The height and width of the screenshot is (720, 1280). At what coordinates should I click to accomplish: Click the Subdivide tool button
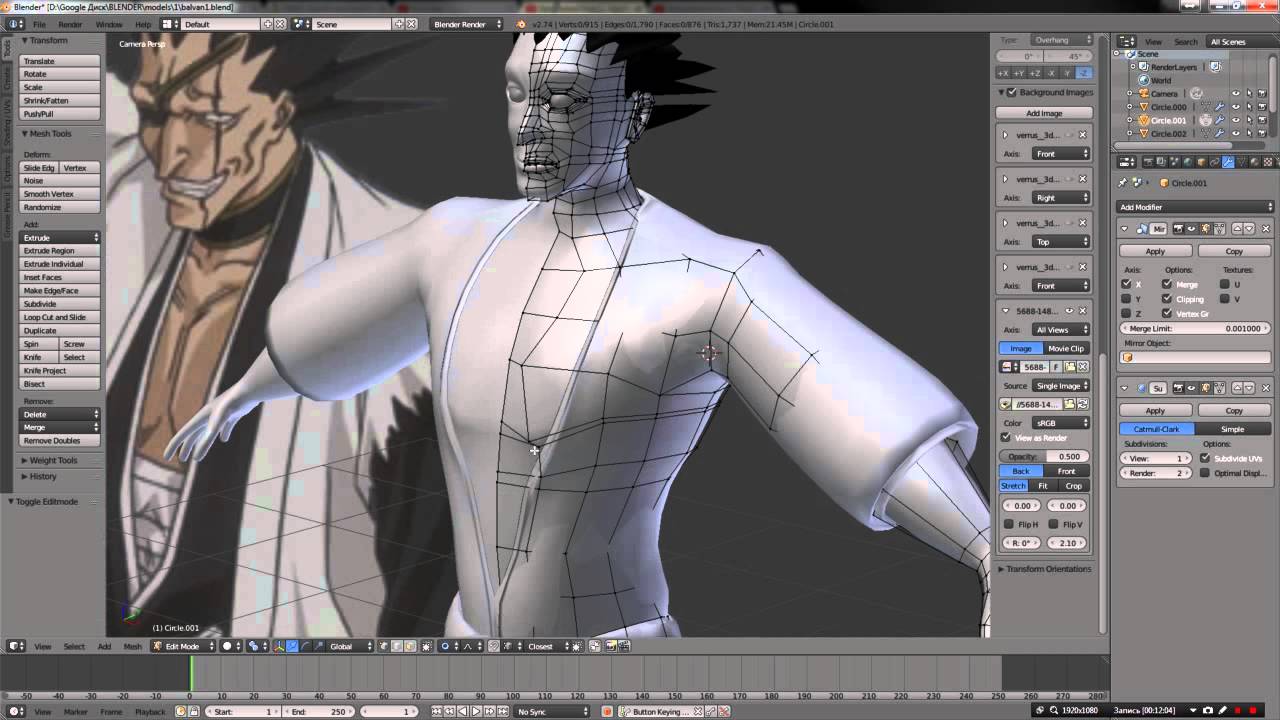tap(61, 304)
